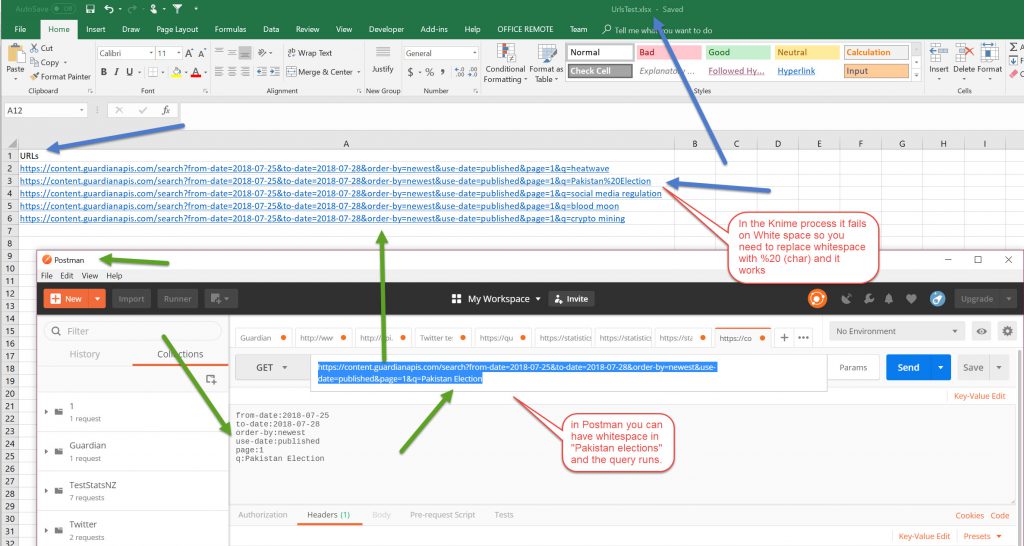Viewport: 1024px width, 546px height.
Task: Click the blue Send button
Action: [x=907, y=367]
